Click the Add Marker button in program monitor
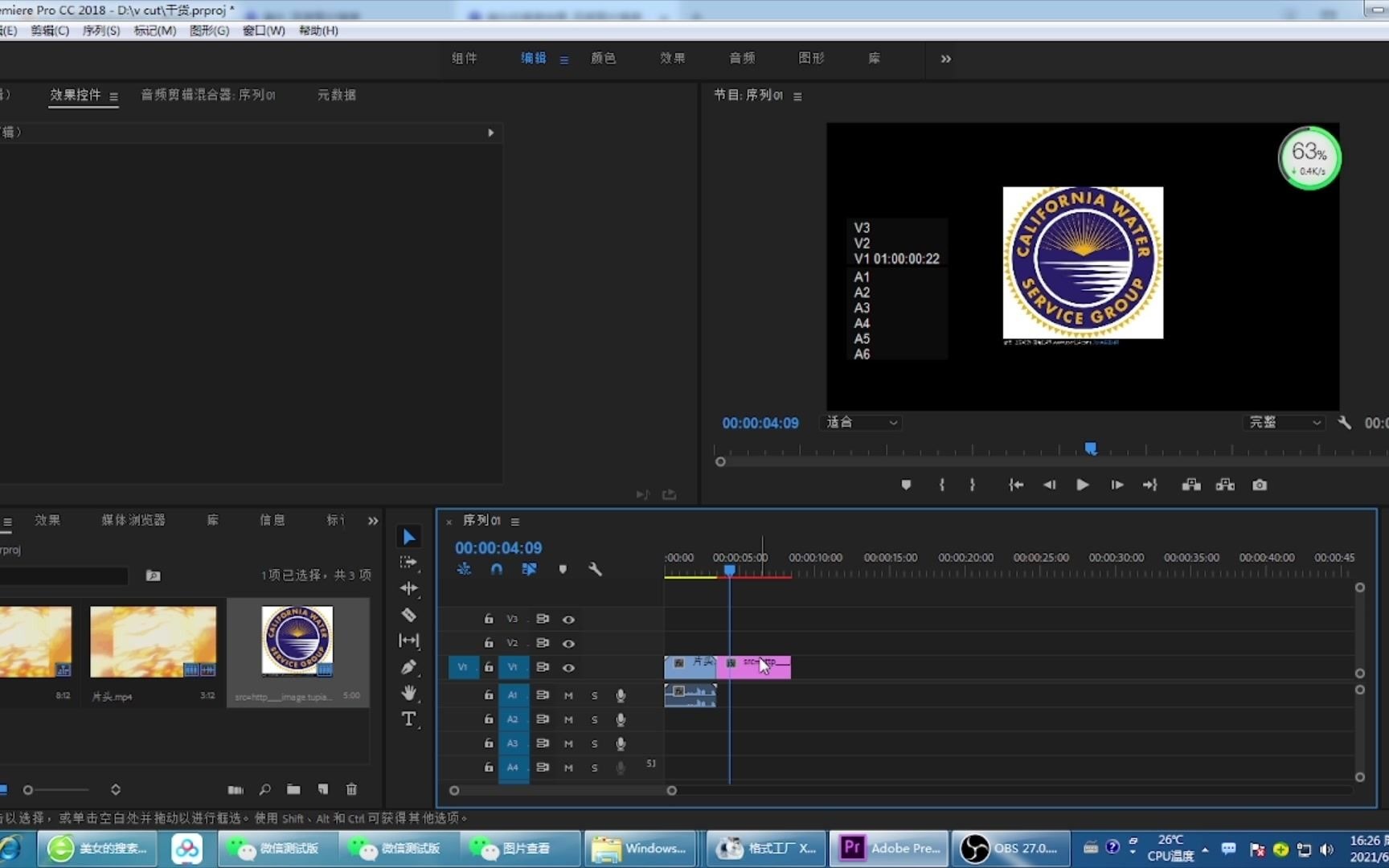This screenshot has height=868, width=1389. click(906, 485)
